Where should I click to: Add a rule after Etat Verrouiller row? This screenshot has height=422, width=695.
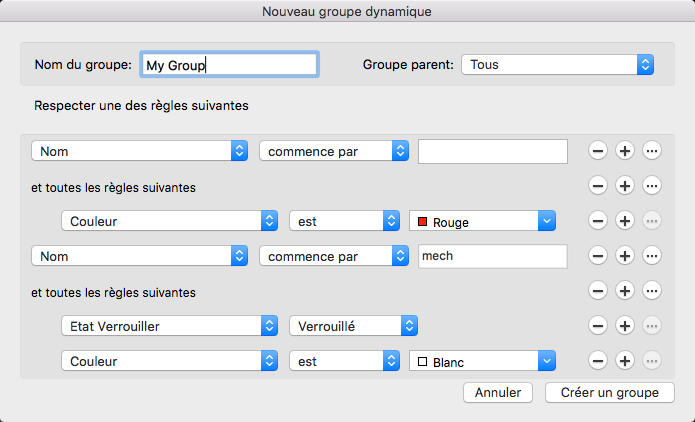[x=625, y=326]
